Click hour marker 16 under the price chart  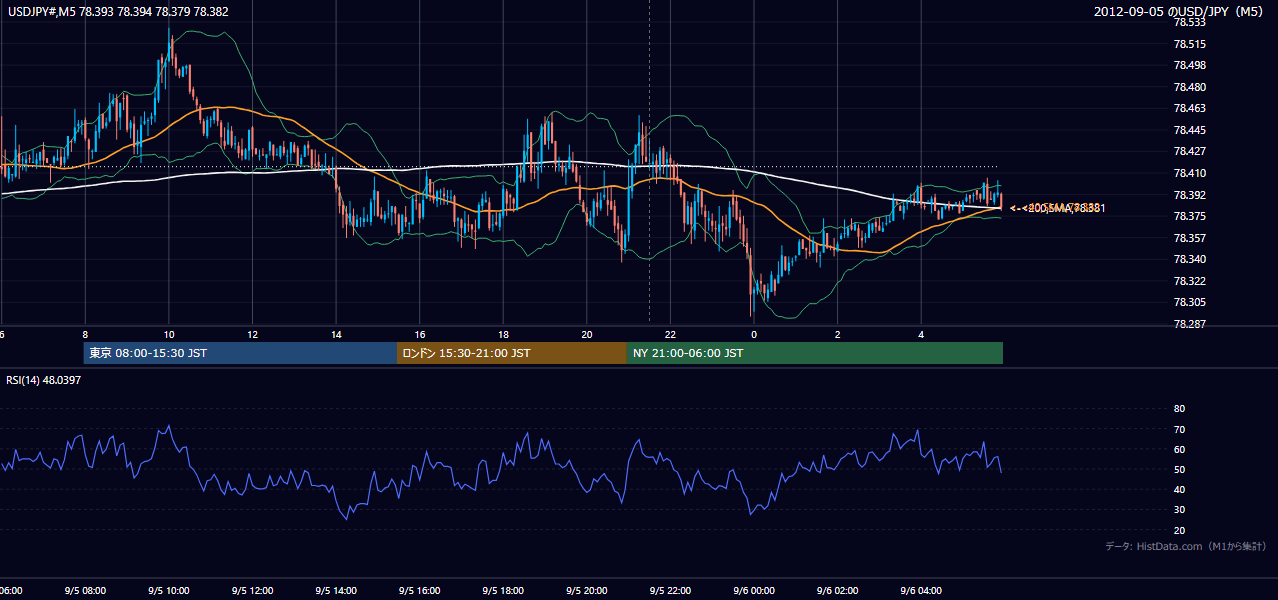420,335
